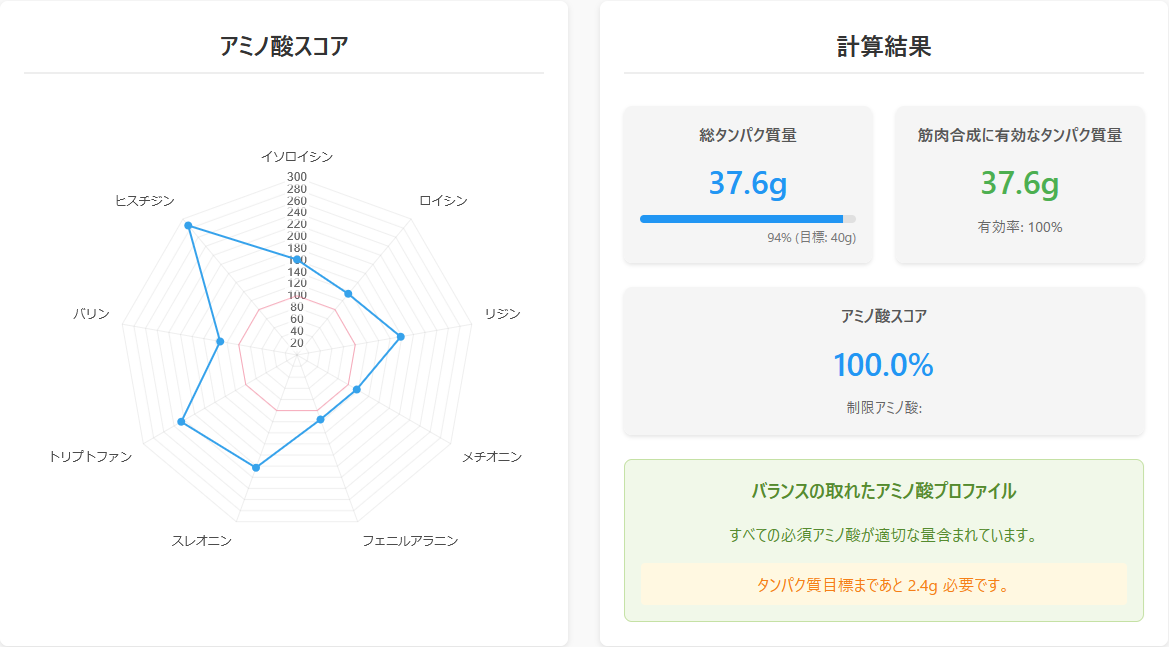The image size is (1169, 647).
Task: Click the フェニルアラニン data point on chart
Action: click(320, 420)
